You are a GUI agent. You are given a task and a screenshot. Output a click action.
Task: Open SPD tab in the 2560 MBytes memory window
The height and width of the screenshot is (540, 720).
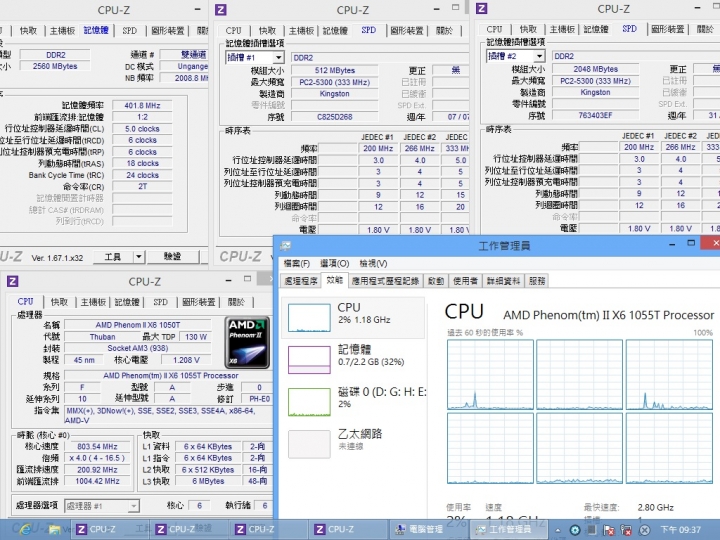(x=129, y=30)
